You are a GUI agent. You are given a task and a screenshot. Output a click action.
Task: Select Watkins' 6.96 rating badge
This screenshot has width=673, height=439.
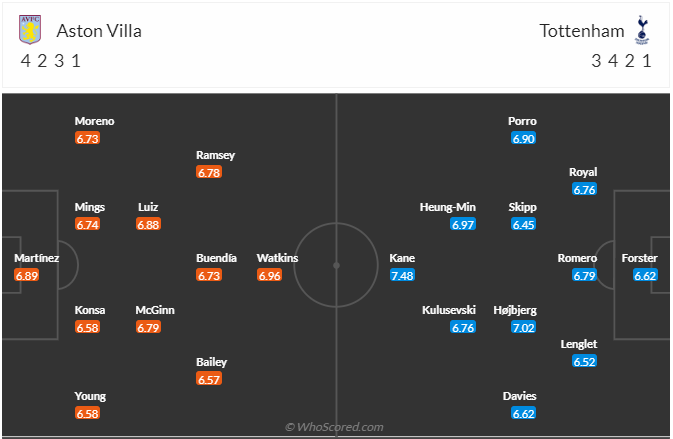pyautogui.click(x=270, y=276)
